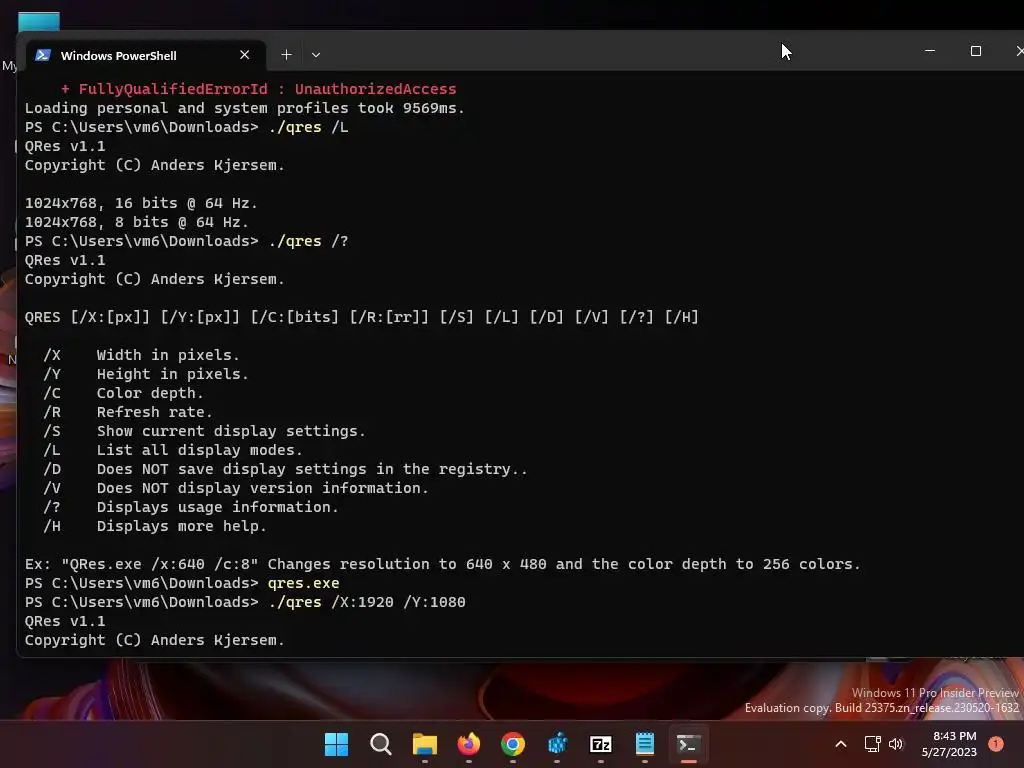Click the '/R Refresh rate.' line

click(x=128, y=412)
